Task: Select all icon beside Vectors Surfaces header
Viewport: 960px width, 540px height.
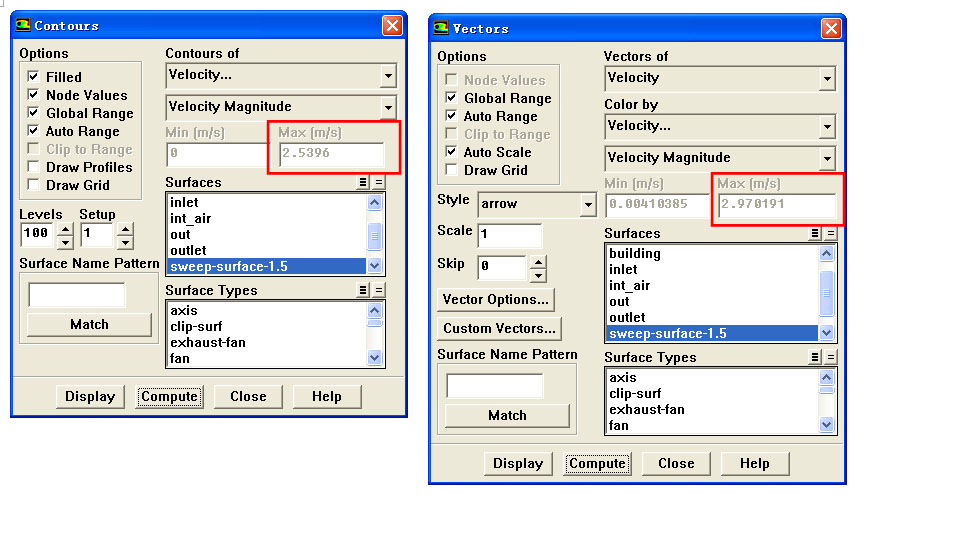Action: pyautogui.click(x=816, y=233)
